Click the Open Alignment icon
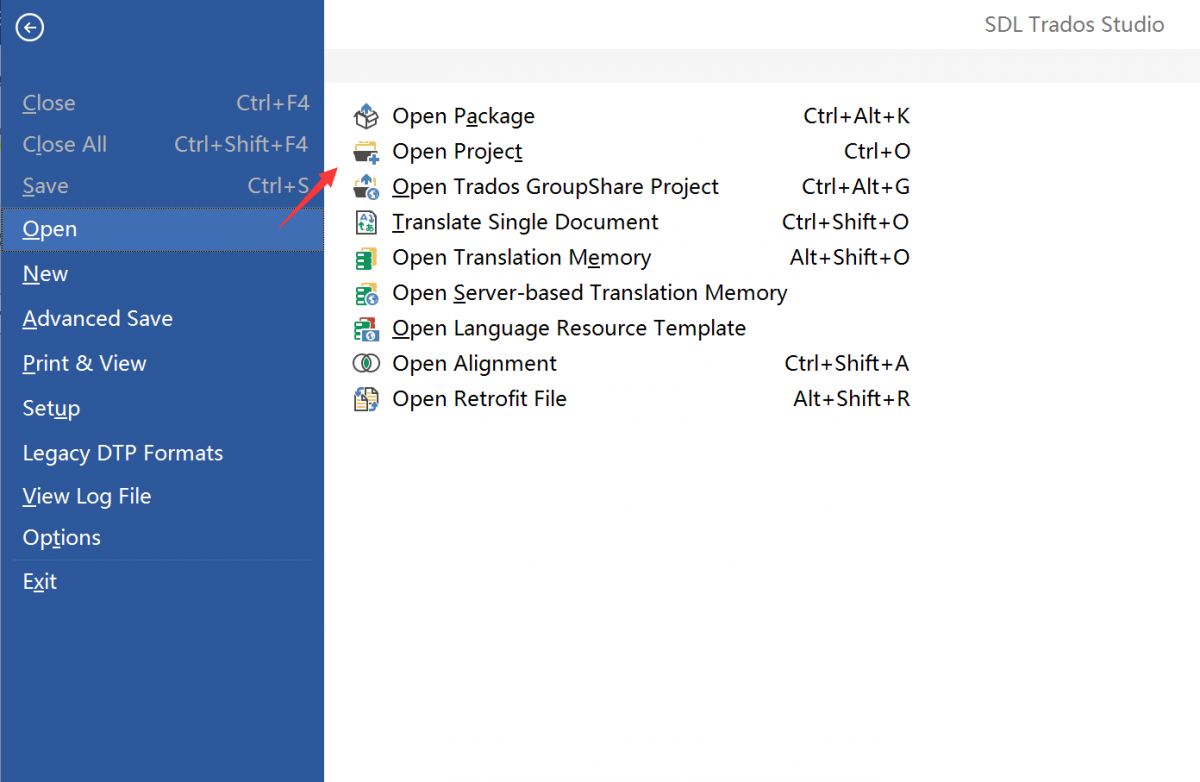This screenshot has width=1200, height=782. point(367,364)
